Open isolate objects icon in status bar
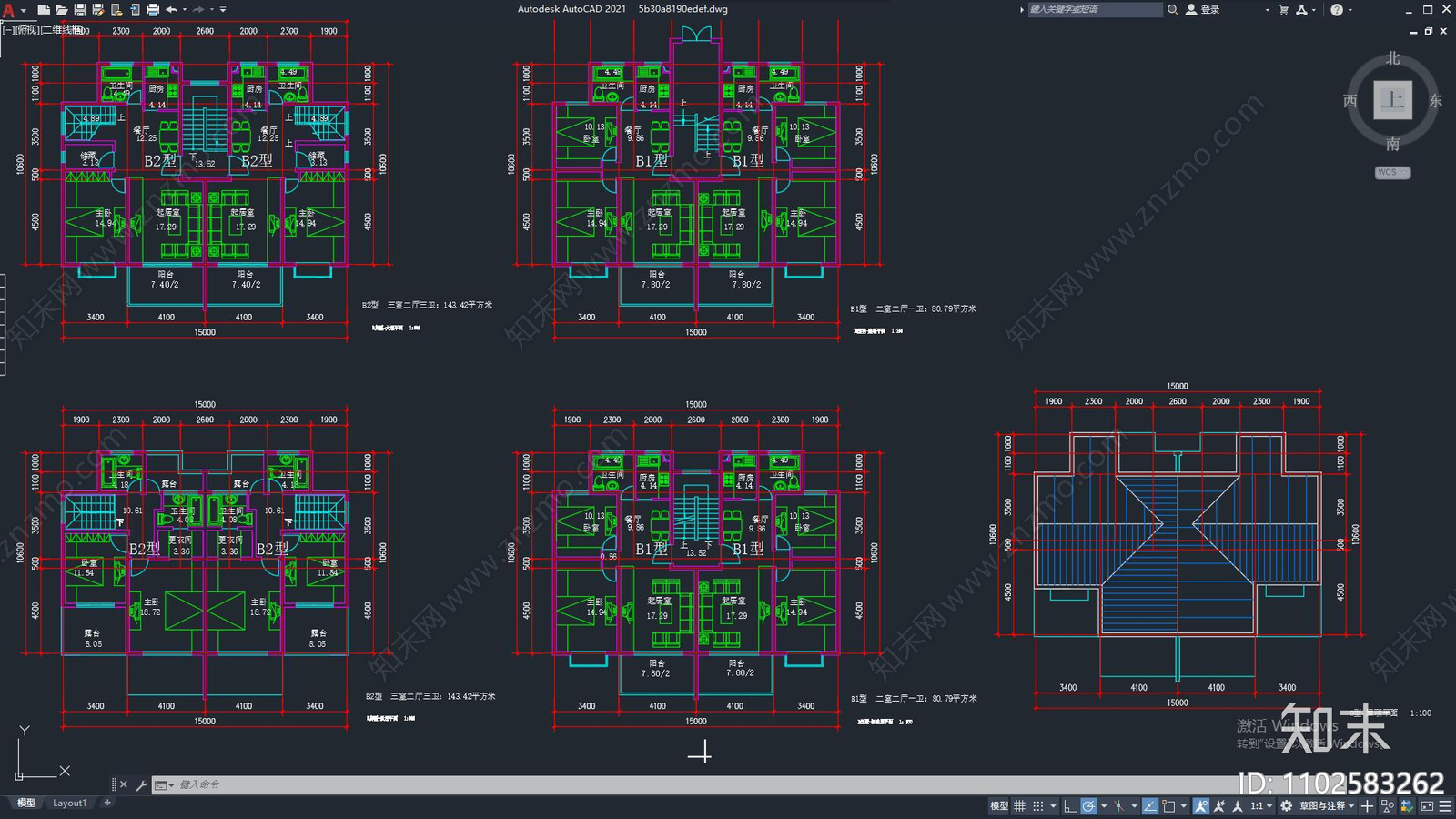Viewport: 1456px width, 819px height. [x=1387, y=806]
